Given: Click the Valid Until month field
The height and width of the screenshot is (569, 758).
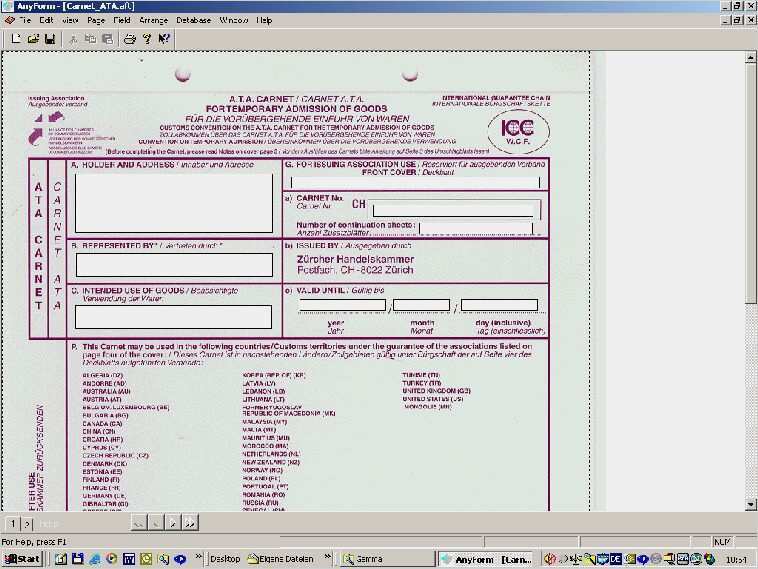Looking at the screenshot, I should point(422,306).
